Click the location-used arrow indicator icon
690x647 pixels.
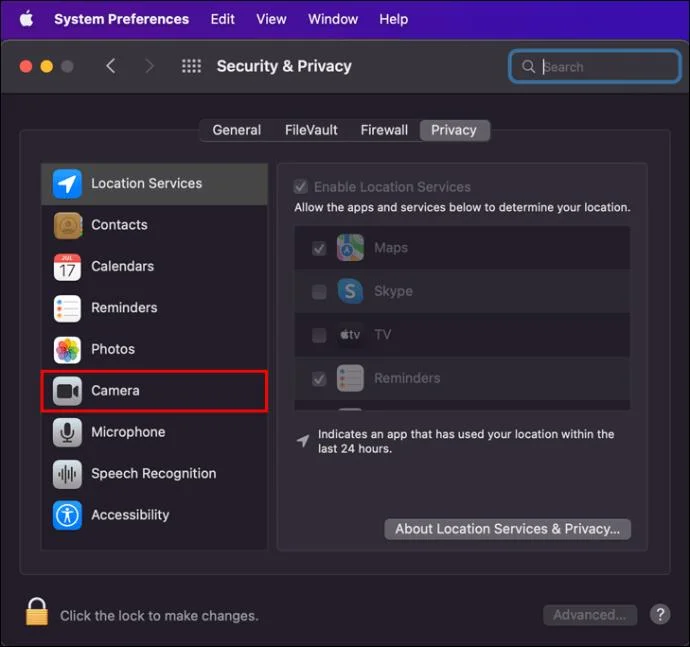(x=303, y=440)
